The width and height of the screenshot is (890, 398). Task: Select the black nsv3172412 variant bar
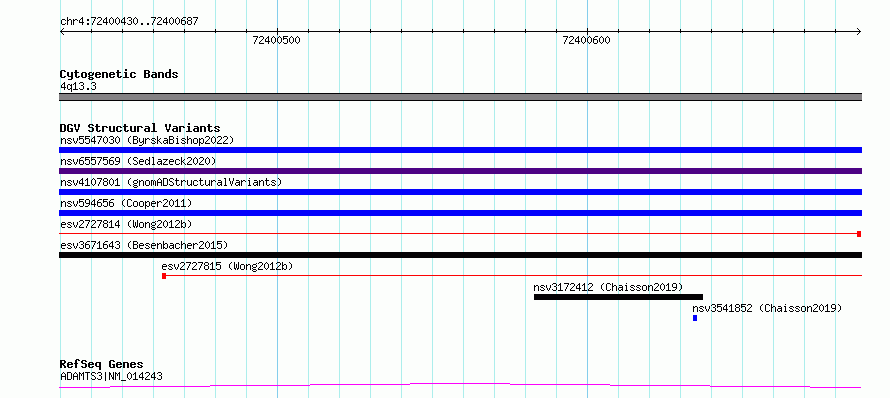[x=619, y=297]
